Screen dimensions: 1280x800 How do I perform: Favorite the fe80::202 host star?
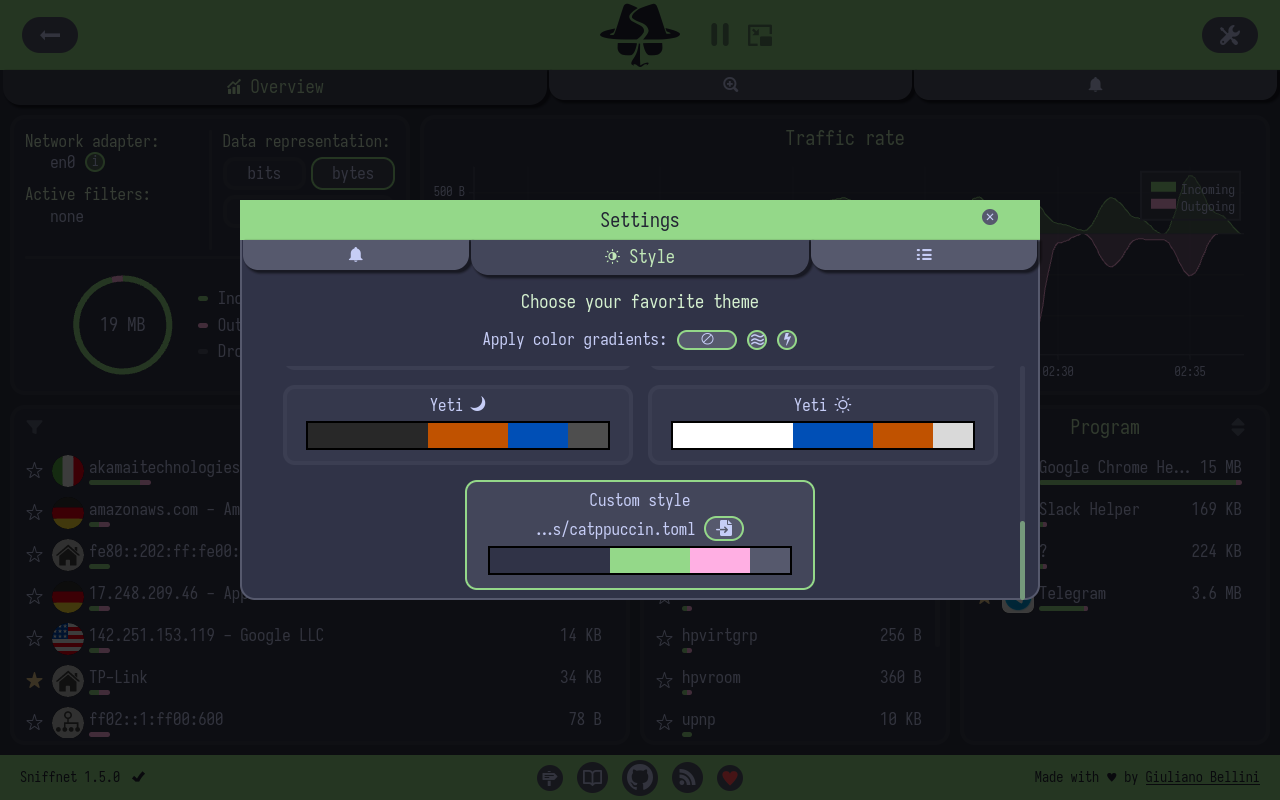coord(34,554)
